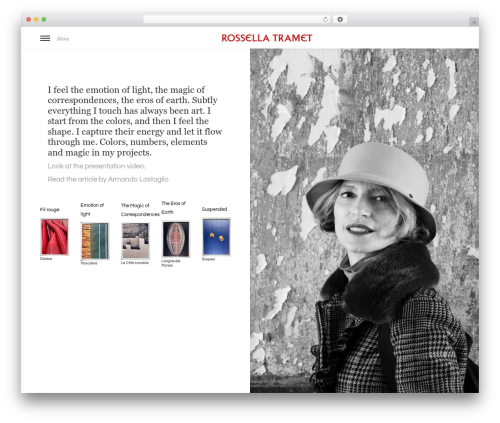Open 'Look at the presentation video' link
Viewport: 500px width, 423px height.
tap(96, 166)
